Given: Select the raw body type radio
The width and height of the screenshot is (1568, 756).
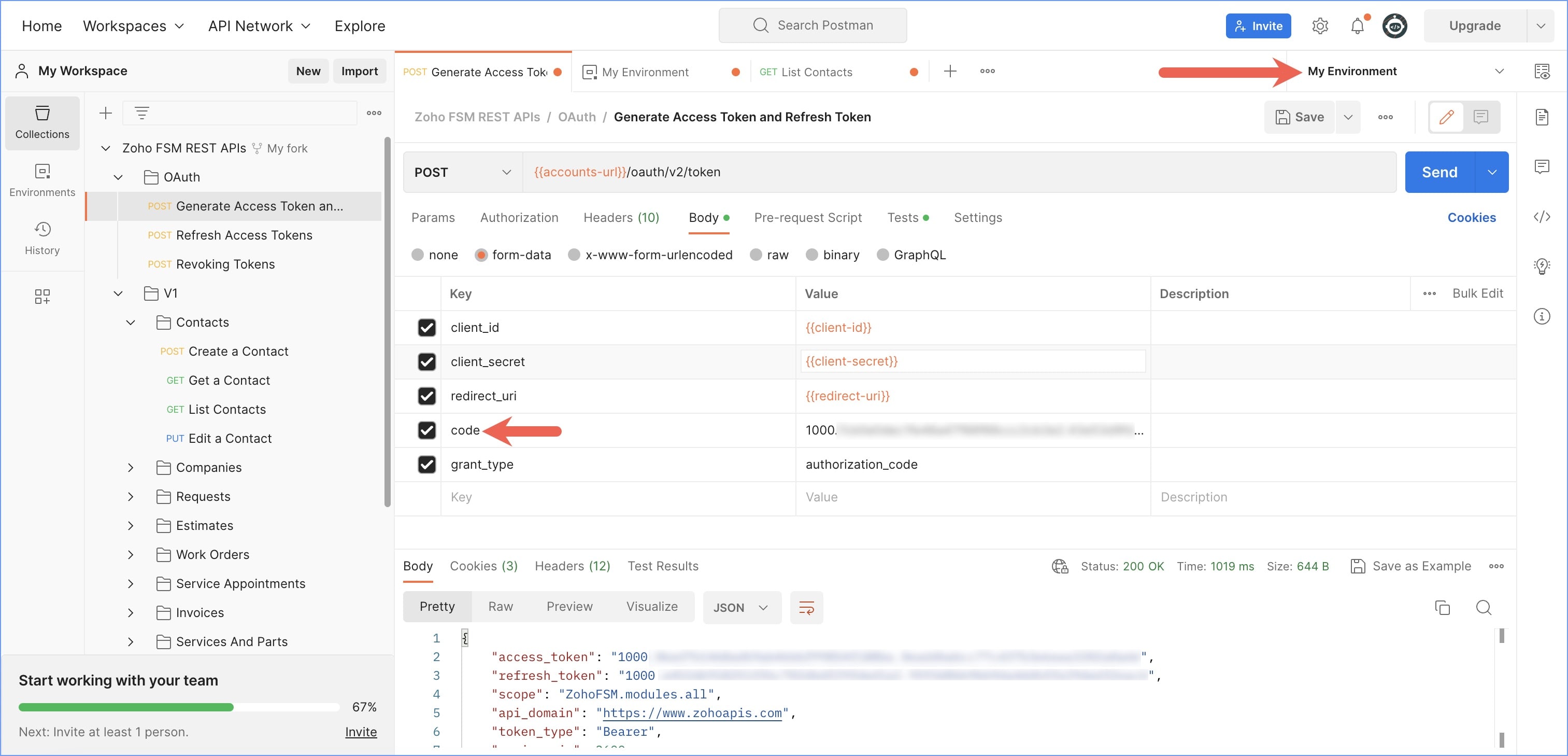Looking at the screenshot, I should click(756, 255).
